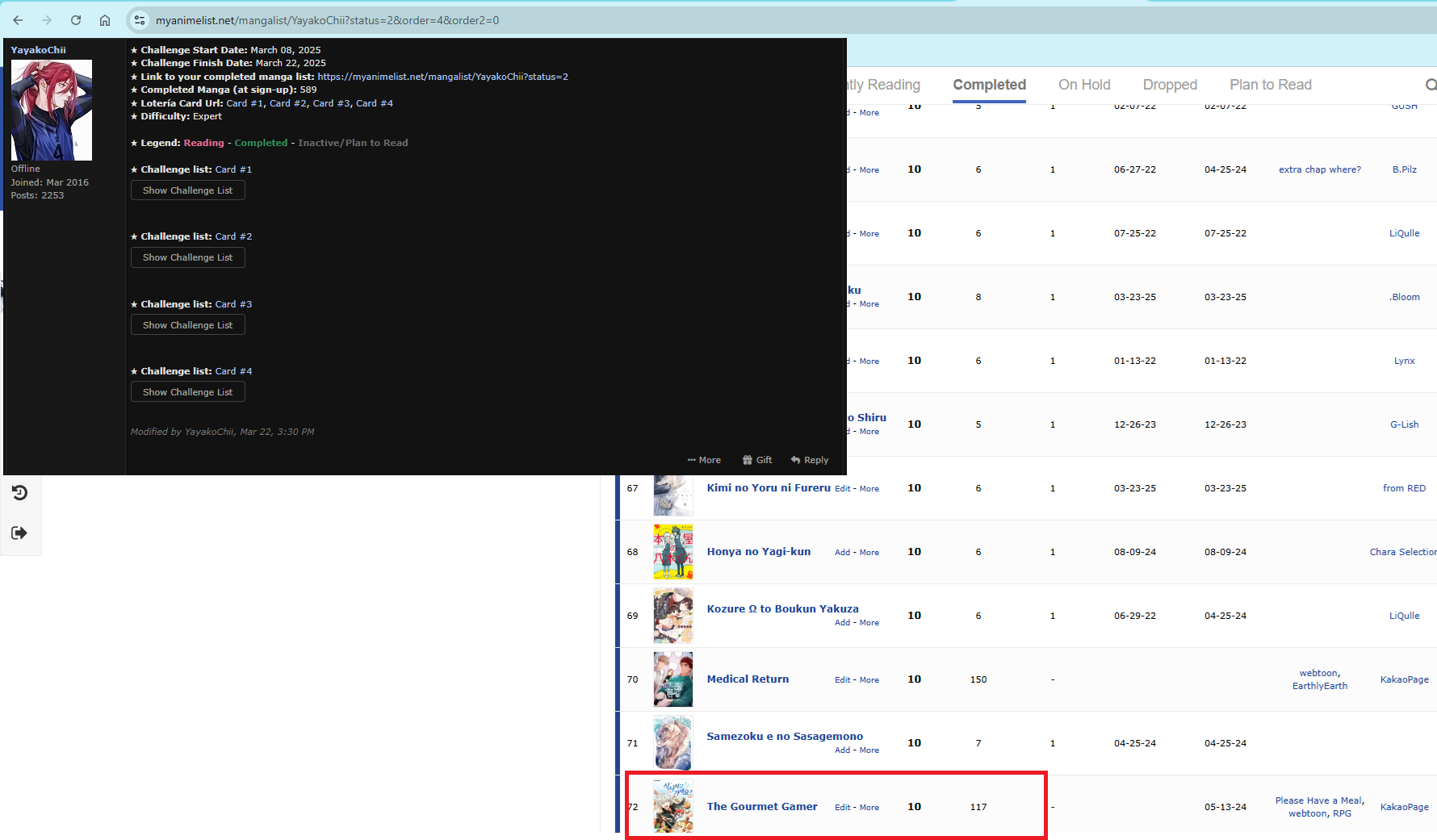Expand Show Challenge List for Card #1
The width and height of the screenshot is (1437, 840).
tap(188, 190)
